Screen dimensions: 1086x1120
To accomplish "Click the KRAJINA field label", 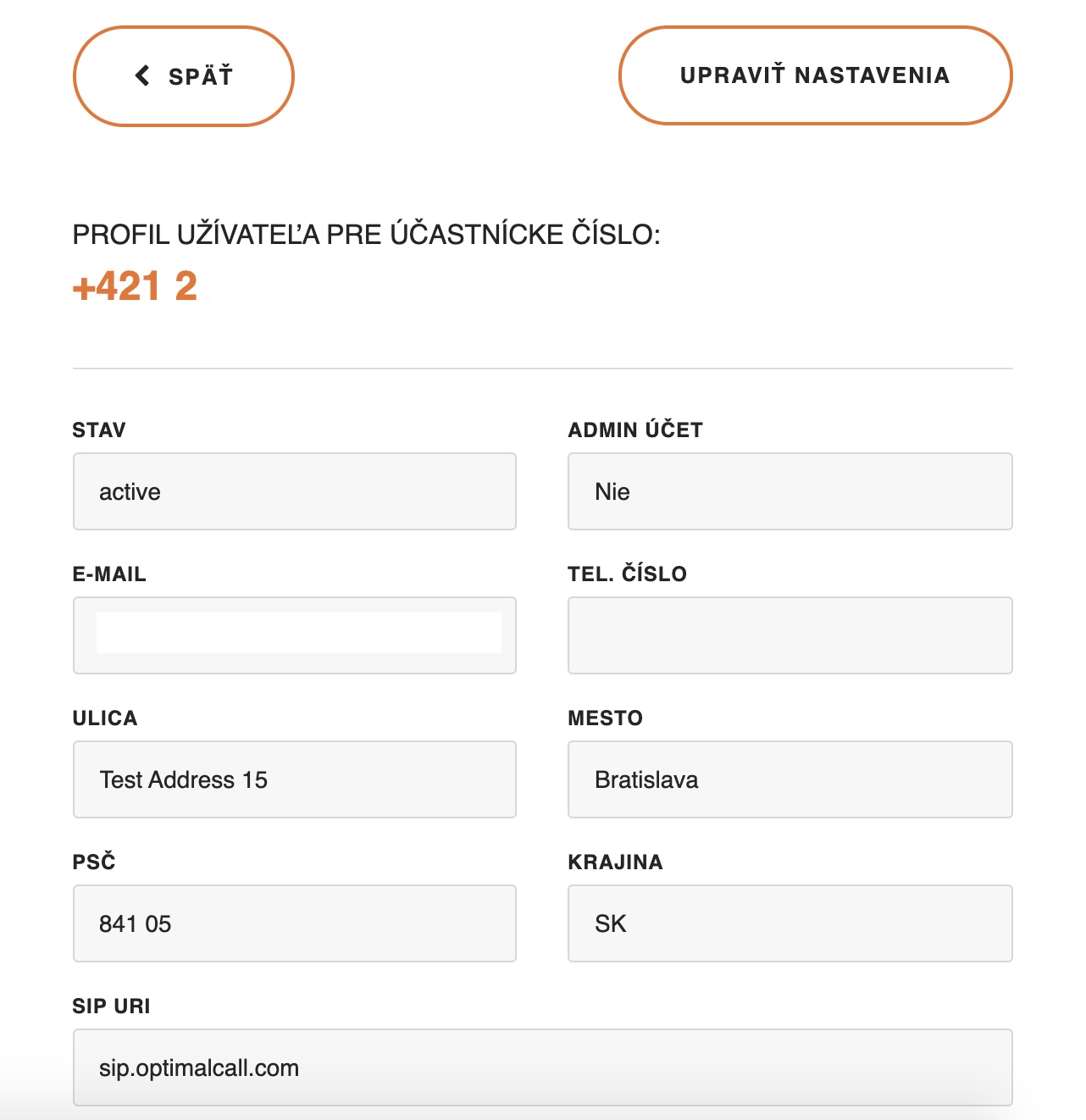I will coord(615,862).
